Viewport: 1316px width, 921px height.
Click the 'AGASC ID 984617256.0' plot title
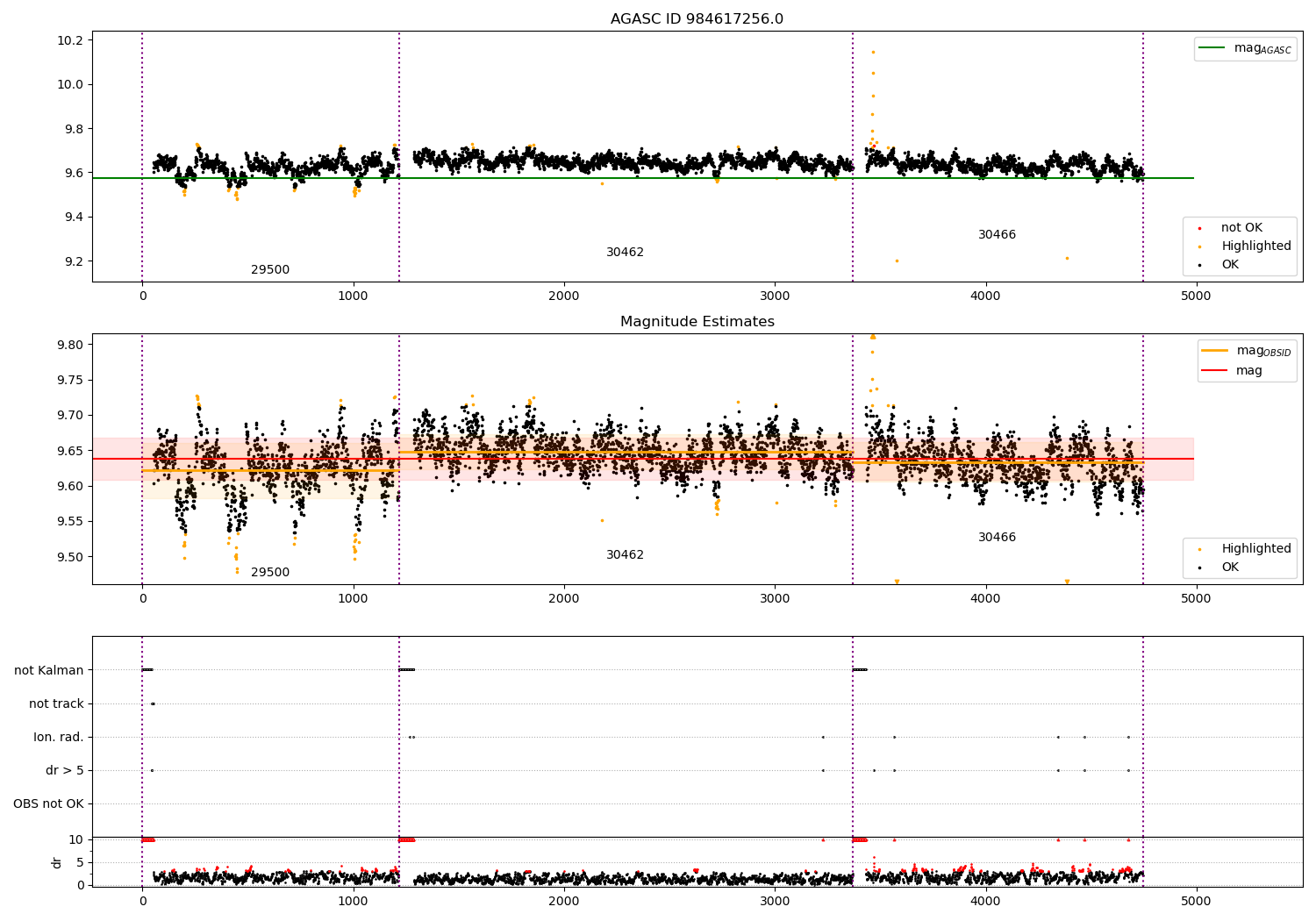click(697, 19)
